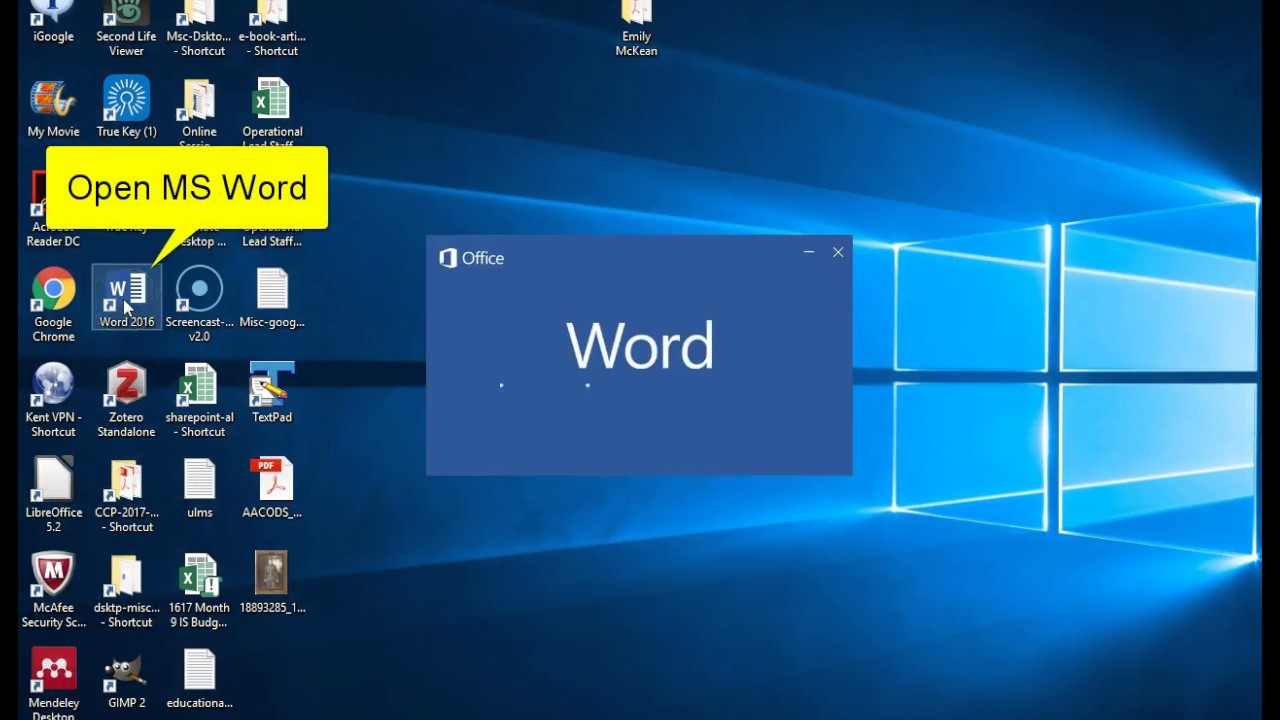
Task: Open the McAfee Security Scan icon
Action: tap(53, 590)
